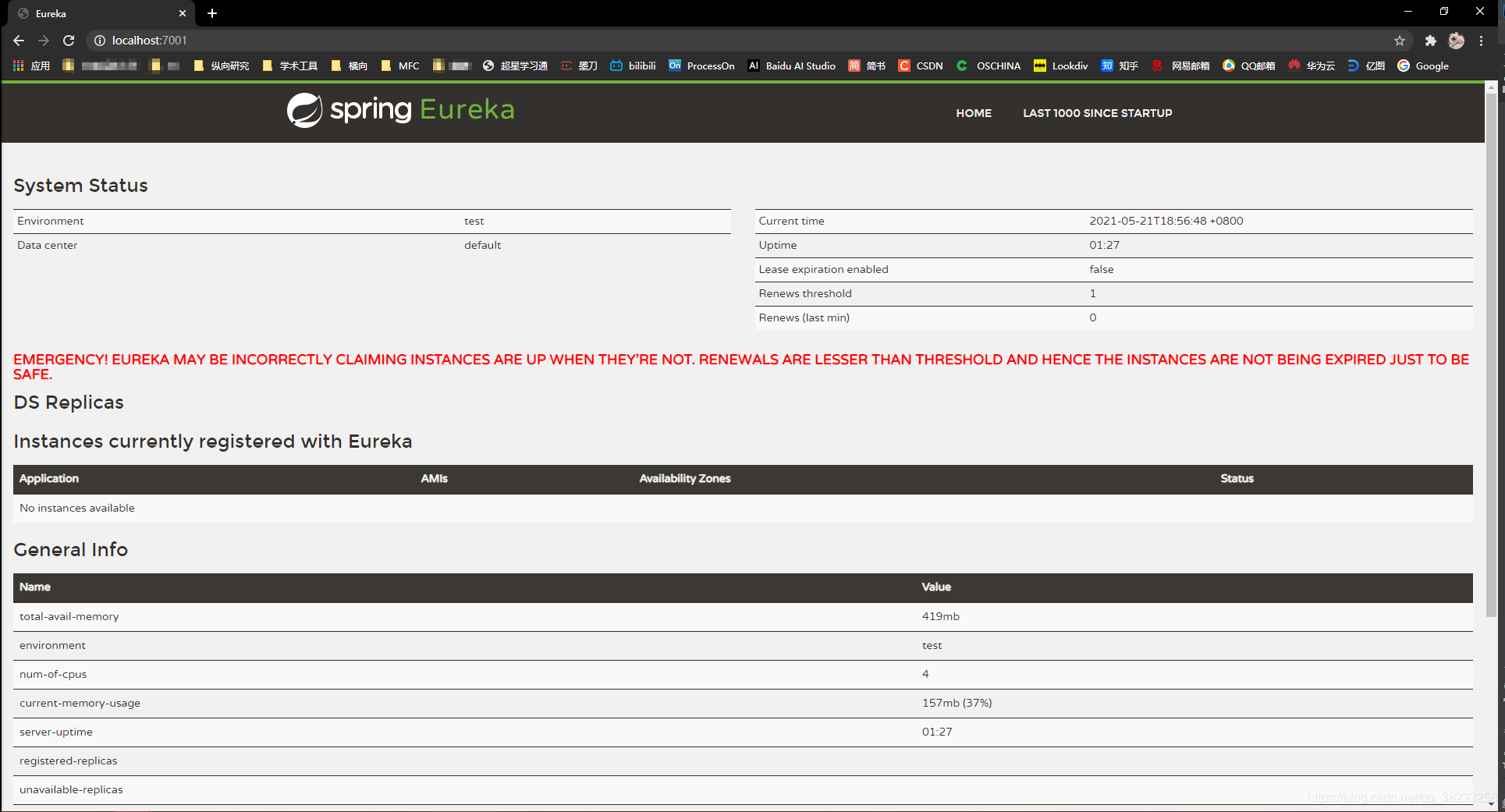Close the Eureka browser tab

[182, 13]
